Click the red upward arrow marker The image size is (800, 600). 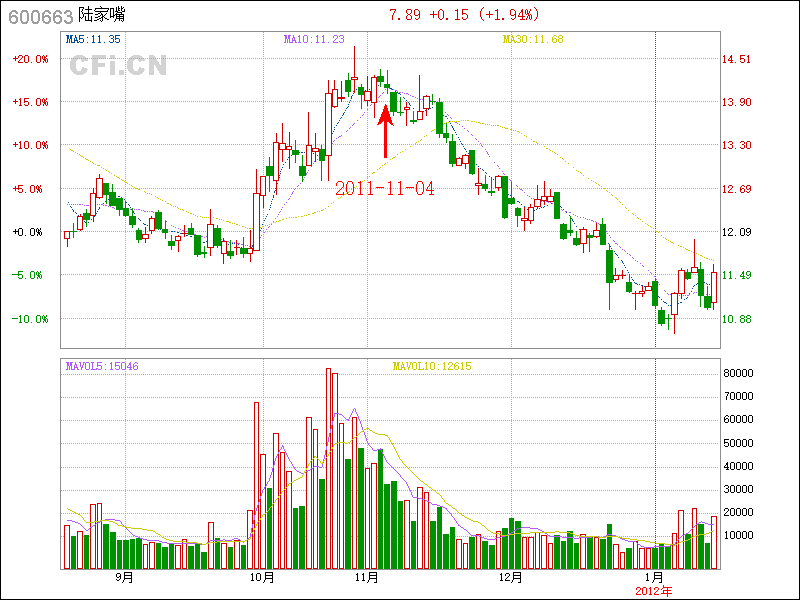click(x=385, y=130)
